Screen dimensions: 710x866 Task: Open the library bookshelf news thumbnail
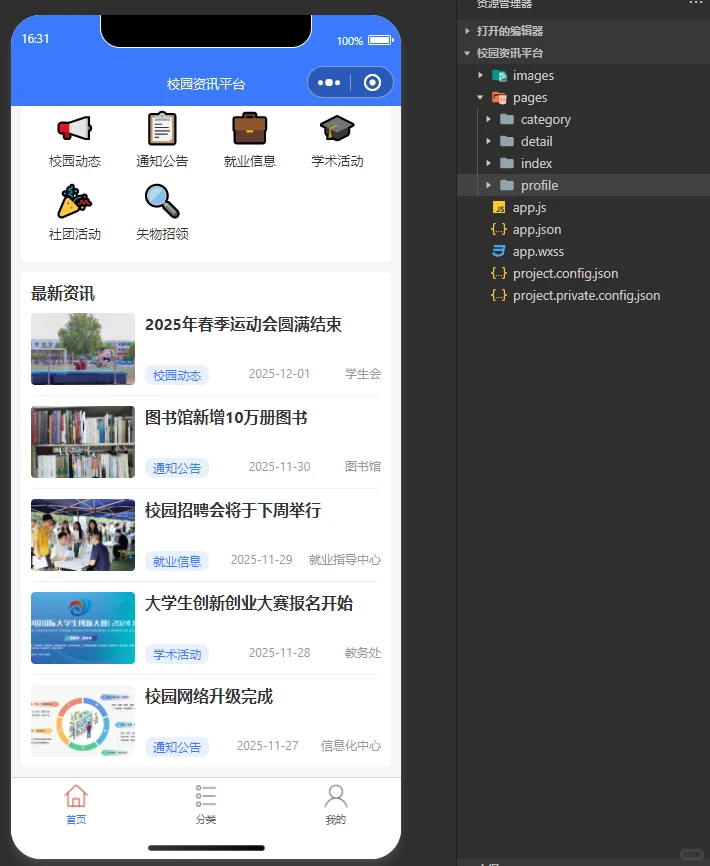tap(83, 442)
